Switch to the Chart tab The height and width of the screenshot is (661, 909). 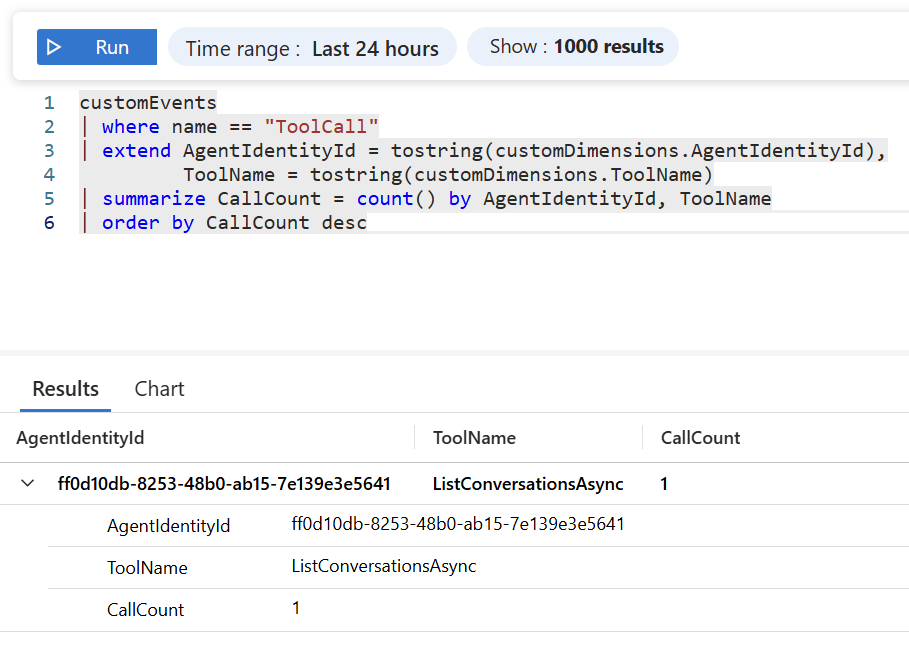[158, 388]
